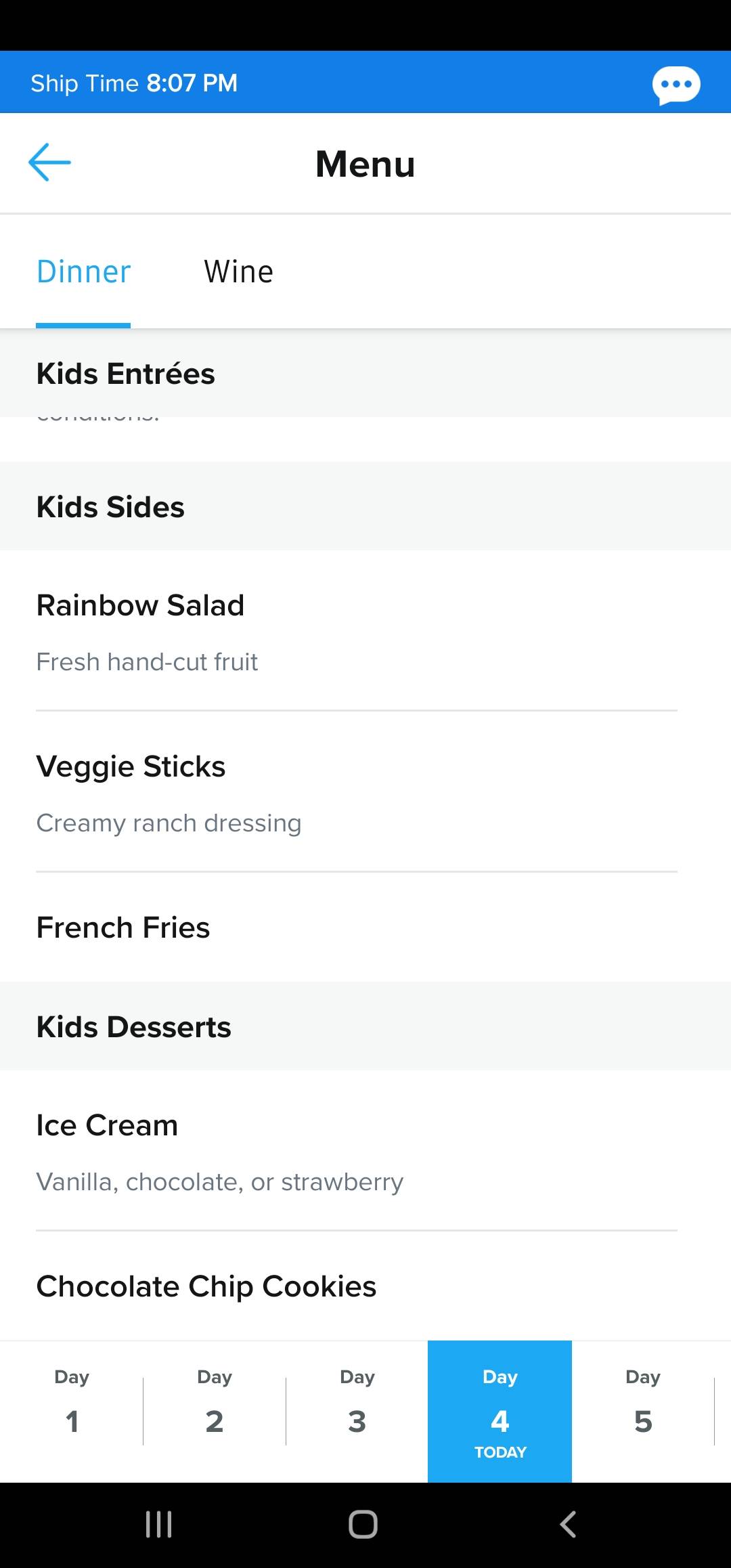
Task: Select the Dinner tab
Action: 83,271
